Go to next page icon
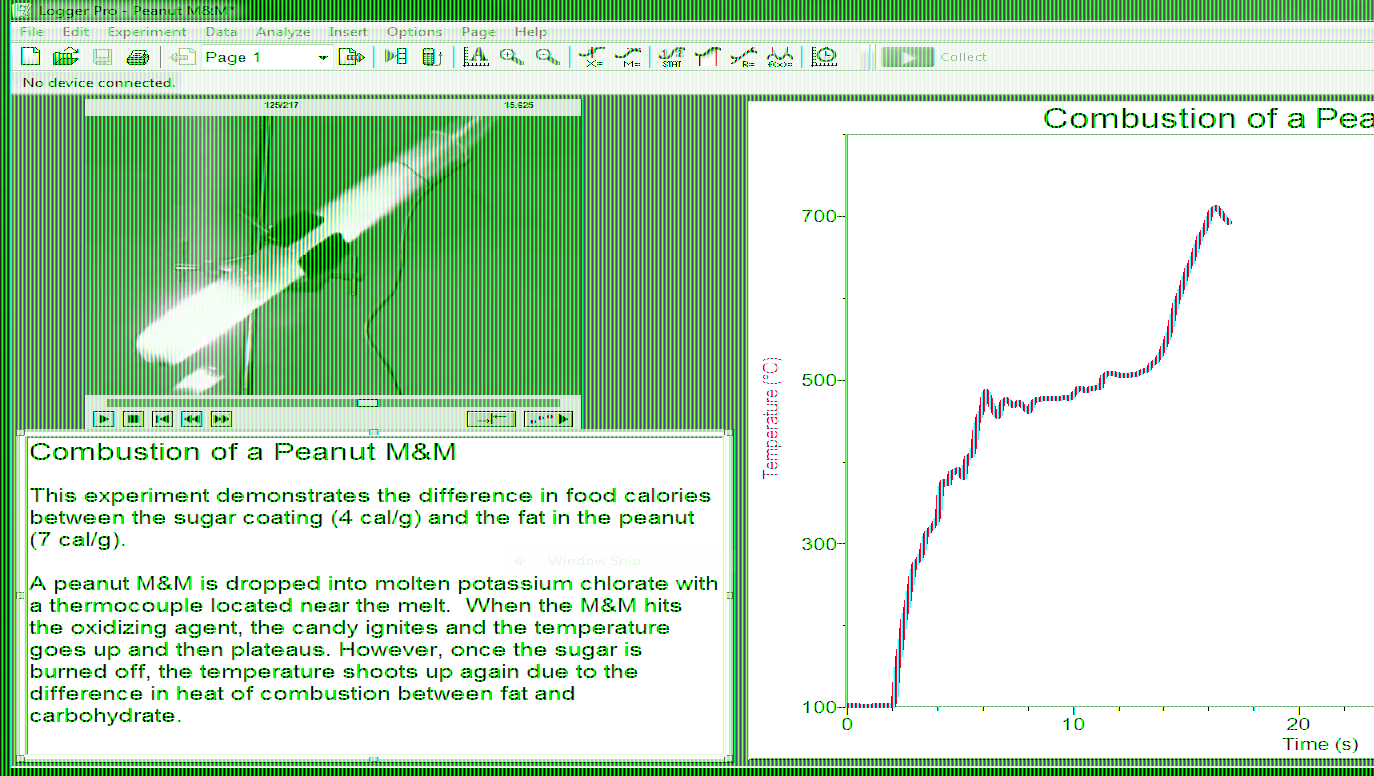Screen dimensions: 1374x776 tap(351, 57)
